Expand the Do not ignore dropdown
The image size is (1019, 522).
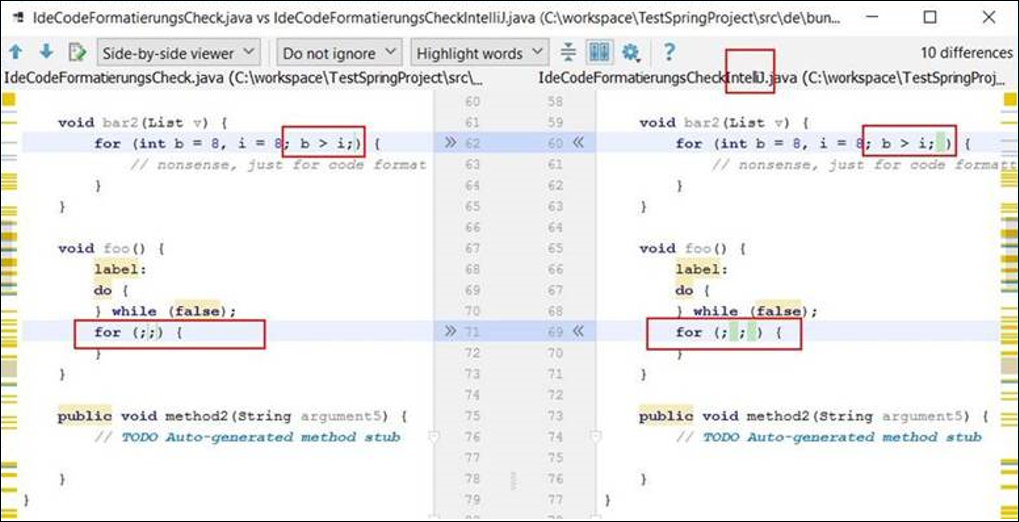[x=339, y=52]
